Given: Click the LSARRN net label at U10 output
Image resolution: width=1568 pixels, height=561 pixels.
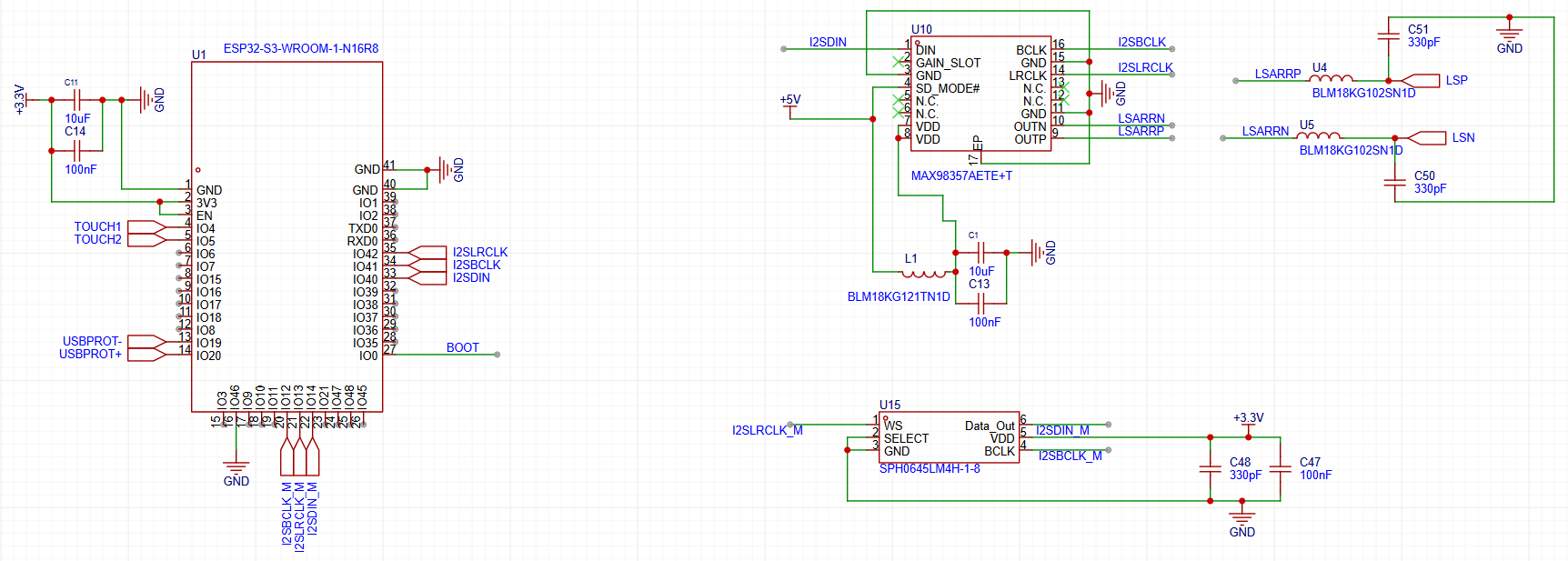Looking at the screenshot, I should coord(1141,118).
